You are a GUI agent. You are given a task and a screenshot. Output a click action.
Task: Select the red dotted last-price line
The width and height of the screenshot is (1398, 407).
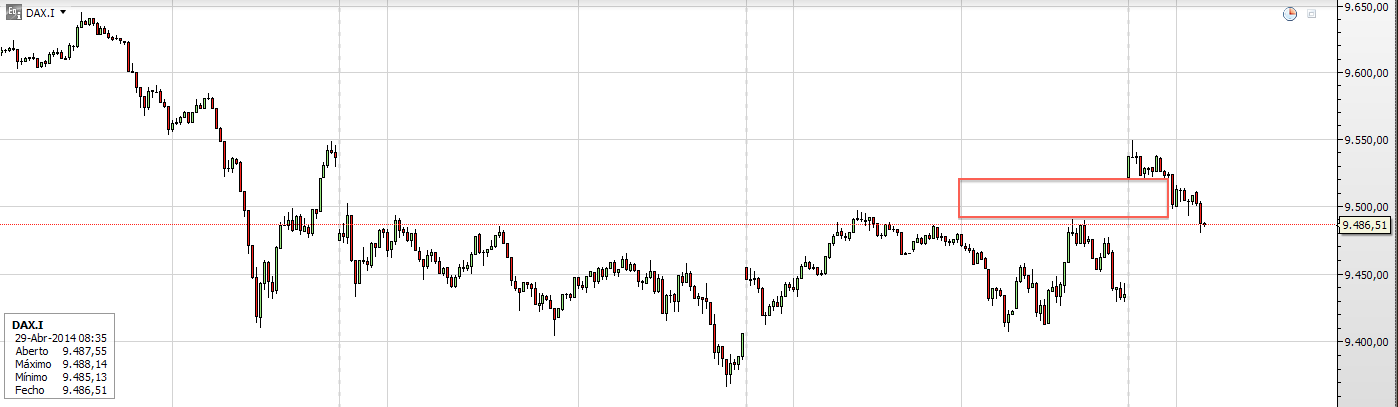[x=600, y=225]
